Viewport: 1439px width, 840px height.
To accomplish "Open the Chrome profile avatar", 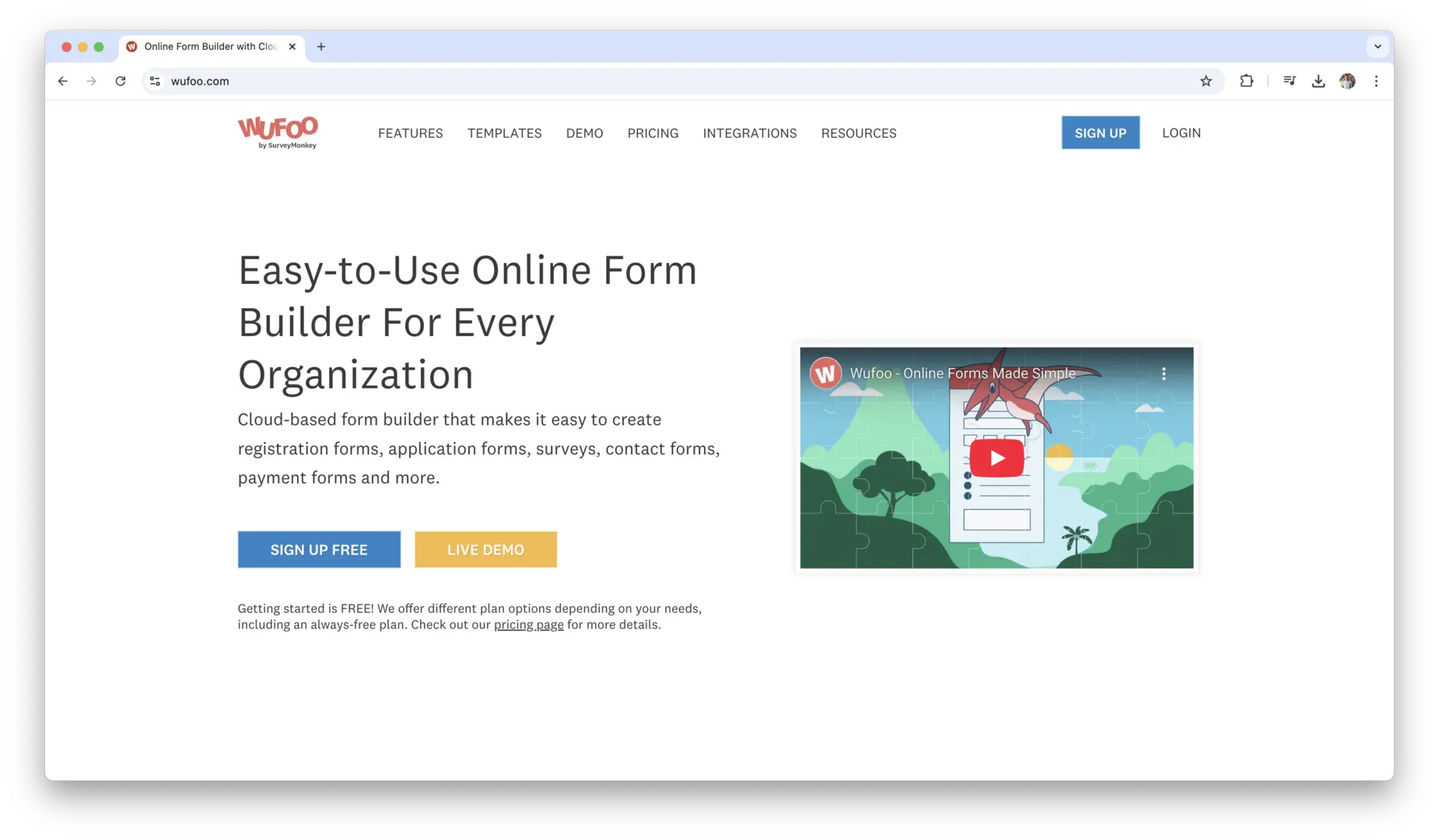I will [1347, 81].
